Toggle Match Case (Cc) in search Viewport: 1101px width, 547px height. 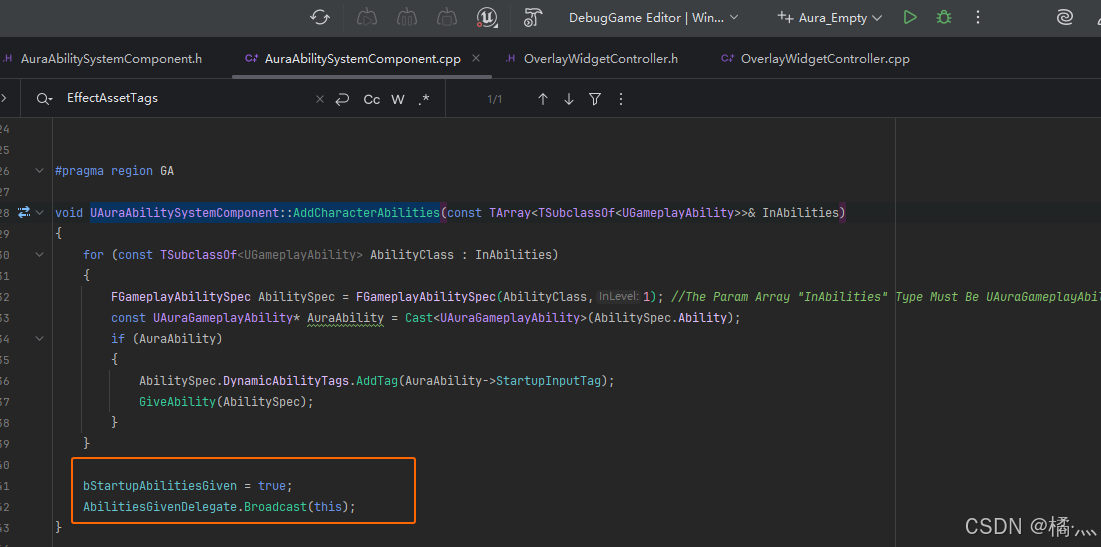pos(371,100)
